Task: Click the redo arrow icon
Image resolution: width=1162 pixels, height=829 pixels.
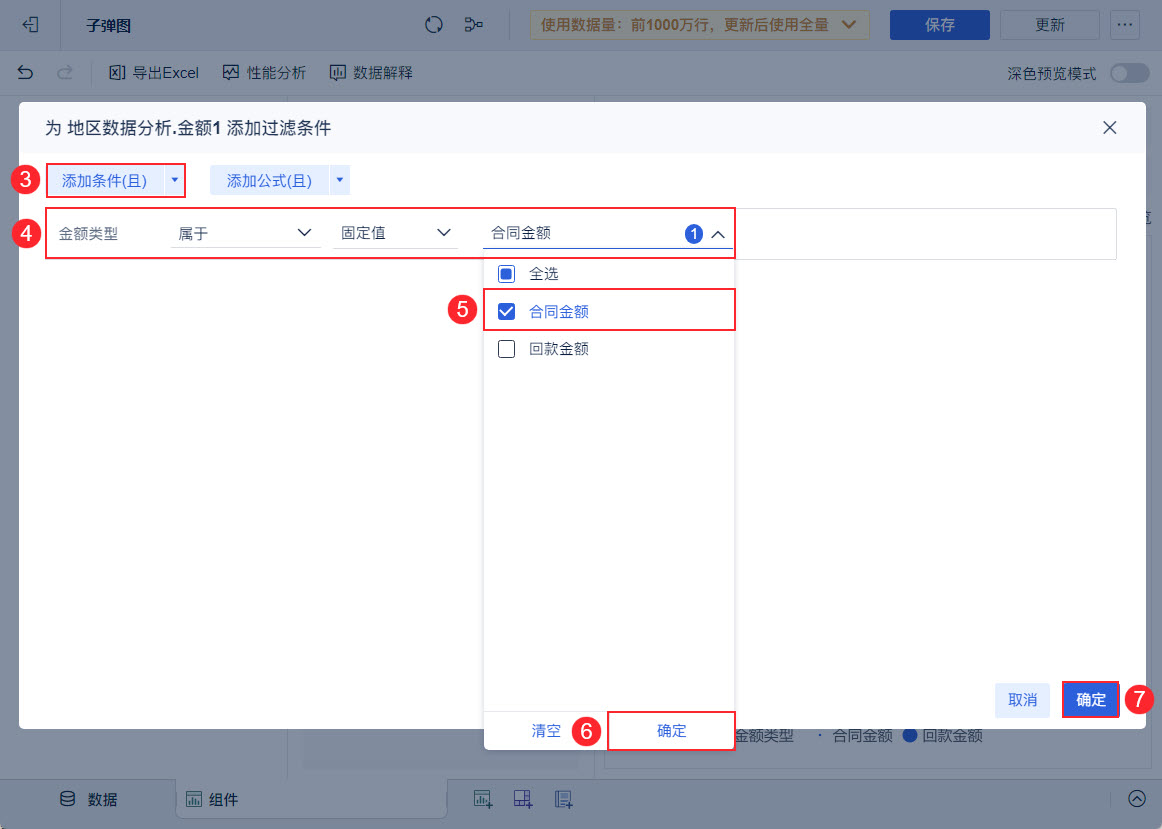Action: (x=65, y=72)
